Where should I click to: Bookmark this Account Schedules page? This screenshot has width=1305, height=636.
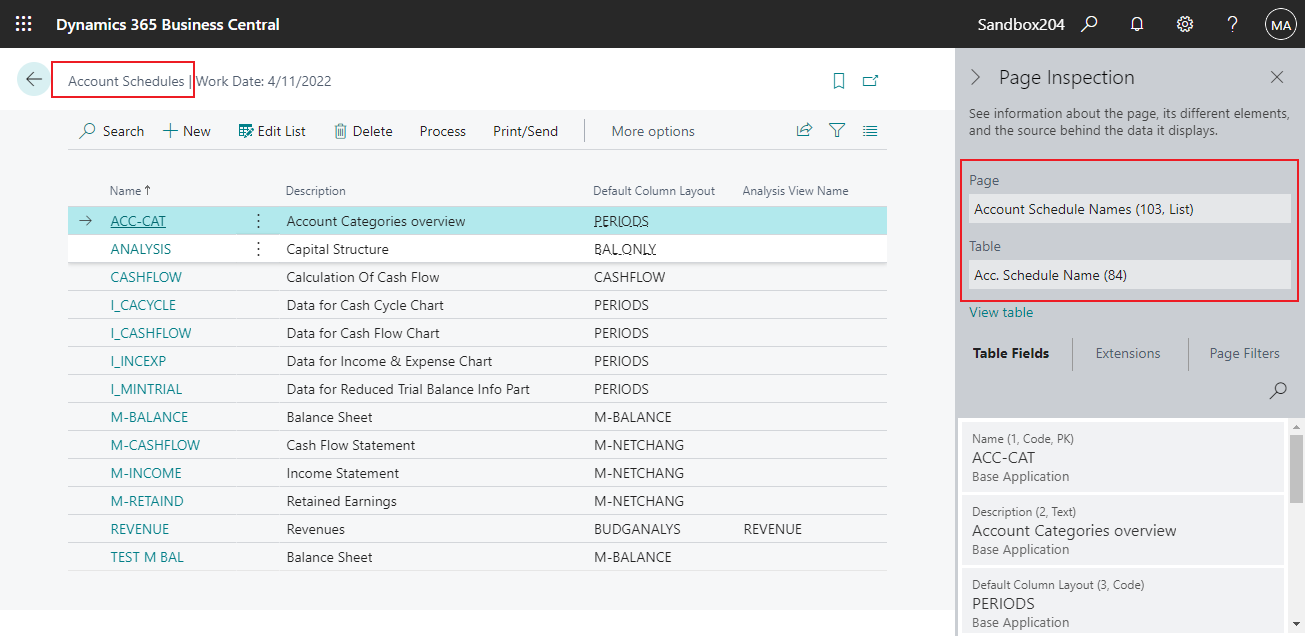(x=839, y=81)
